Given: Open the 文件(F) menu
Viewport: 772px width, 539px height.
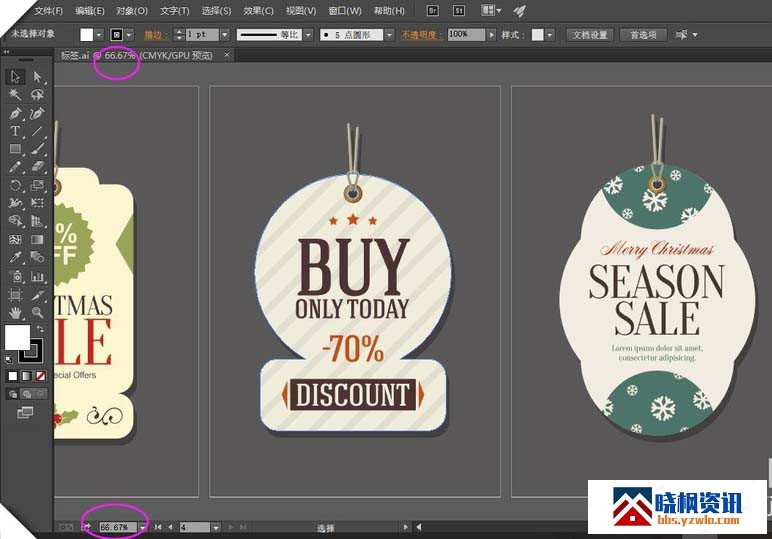Looking at the screenshot, I should [x=48, y=11].
